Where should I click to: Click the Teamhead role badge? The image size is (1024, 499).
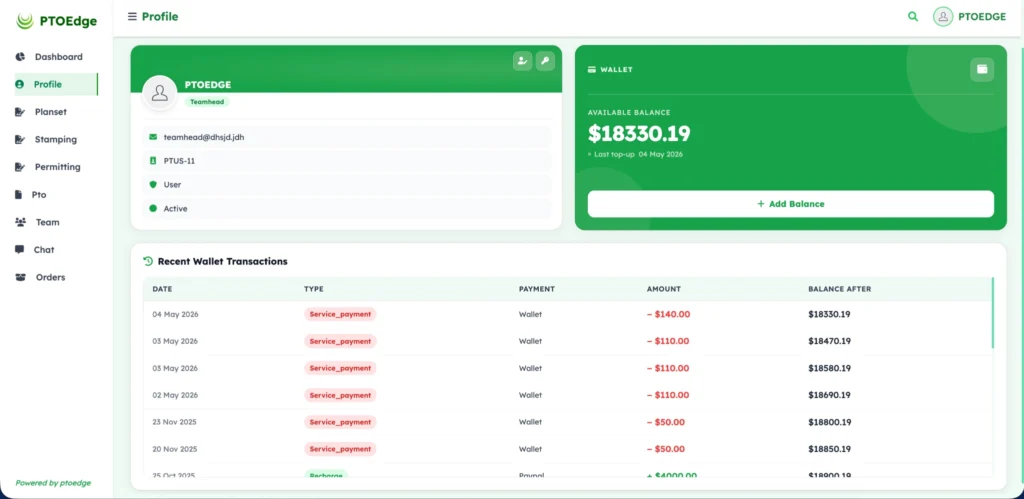click(207, 102)
